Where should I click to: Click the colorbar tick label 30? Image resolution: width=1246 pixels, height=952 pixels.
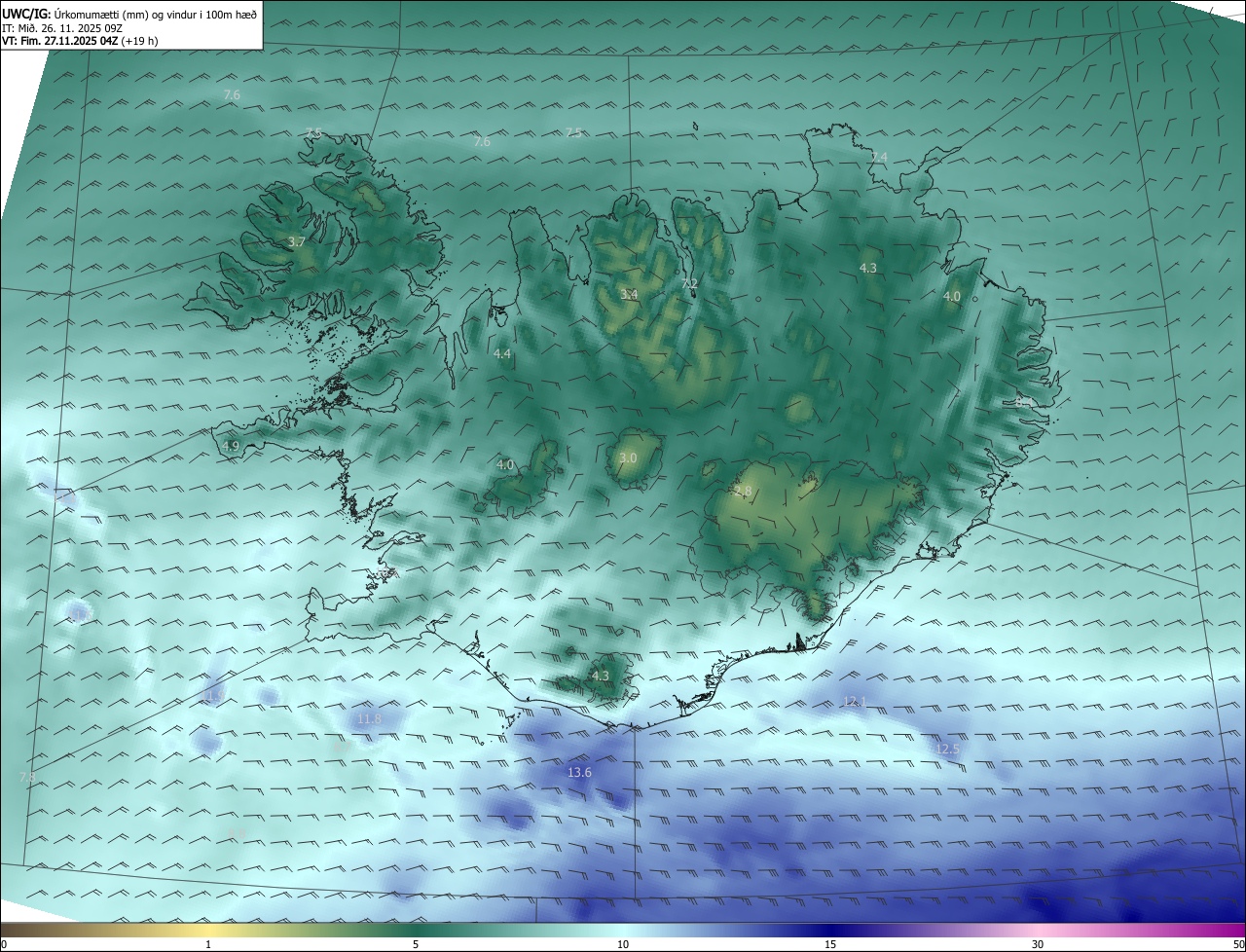click(1038, 945)
